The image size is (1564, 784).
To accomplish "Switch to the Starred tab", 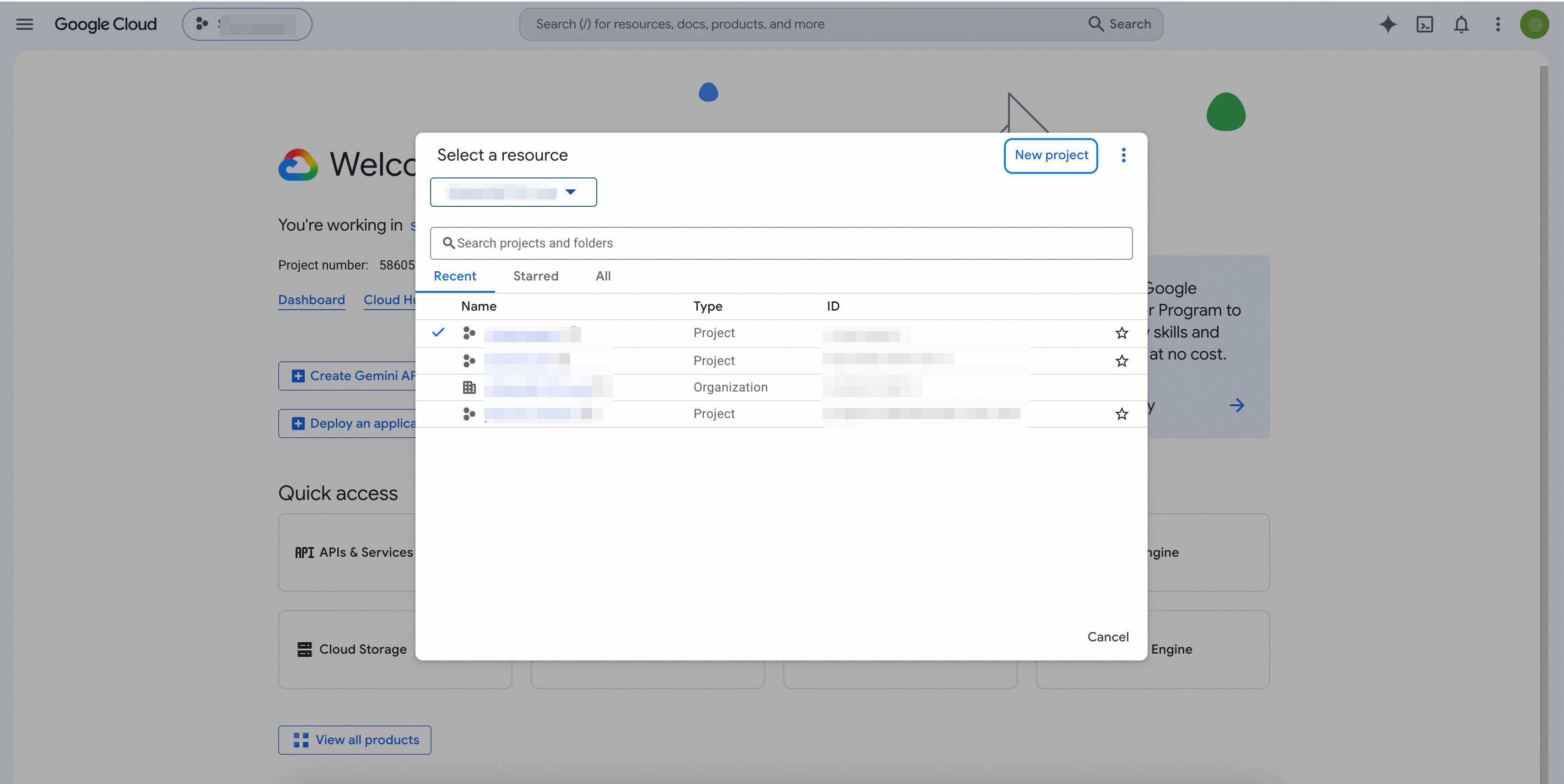I will tap(535, 276).
